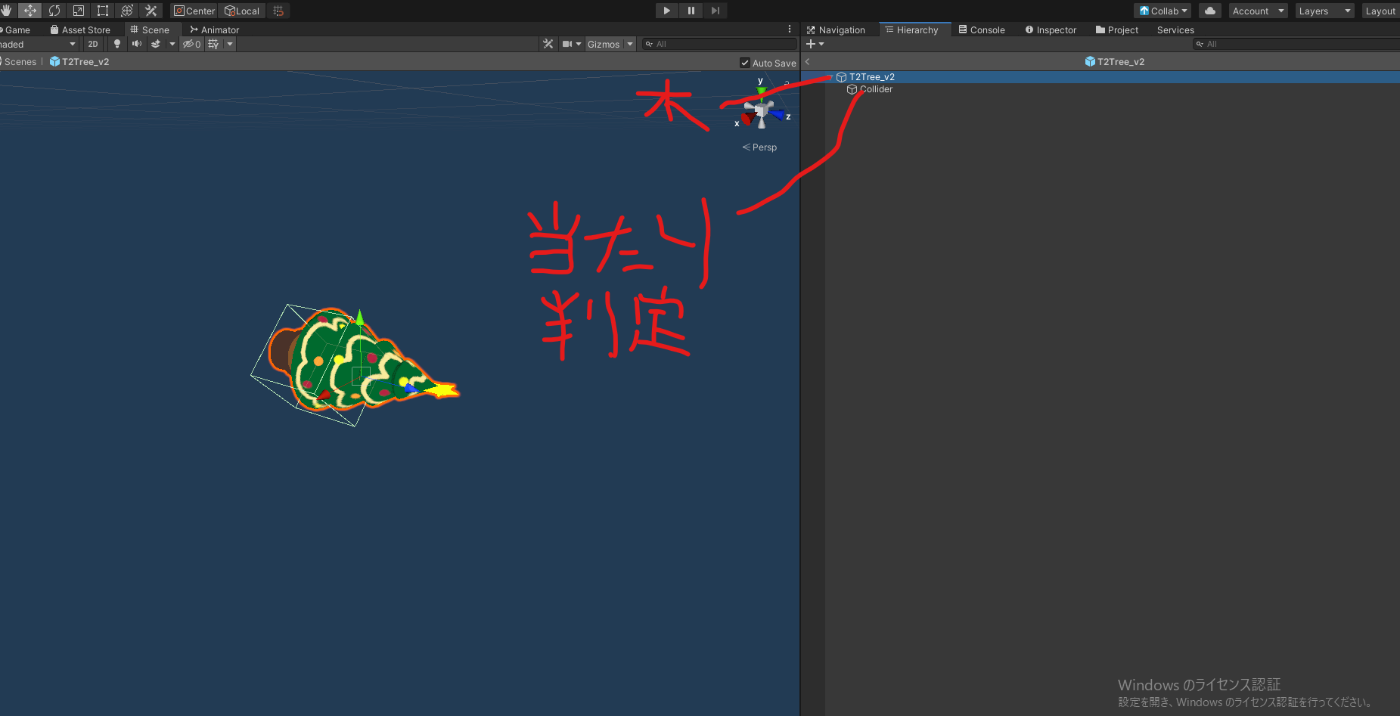Open the custom editor tools
The width and height of the screenshot is (1400, 716).
click(151, 10)
